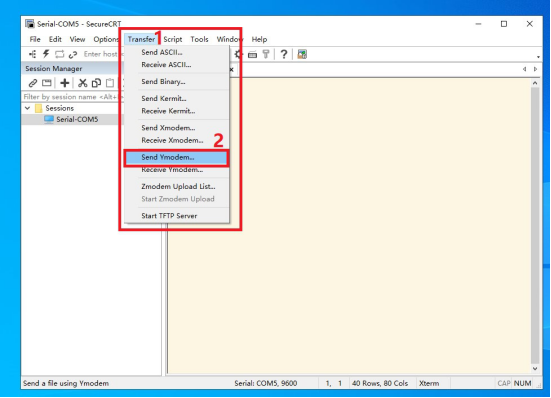
Task: Open Zmodem Upload List... entry
Action: [x=177, y=187]
